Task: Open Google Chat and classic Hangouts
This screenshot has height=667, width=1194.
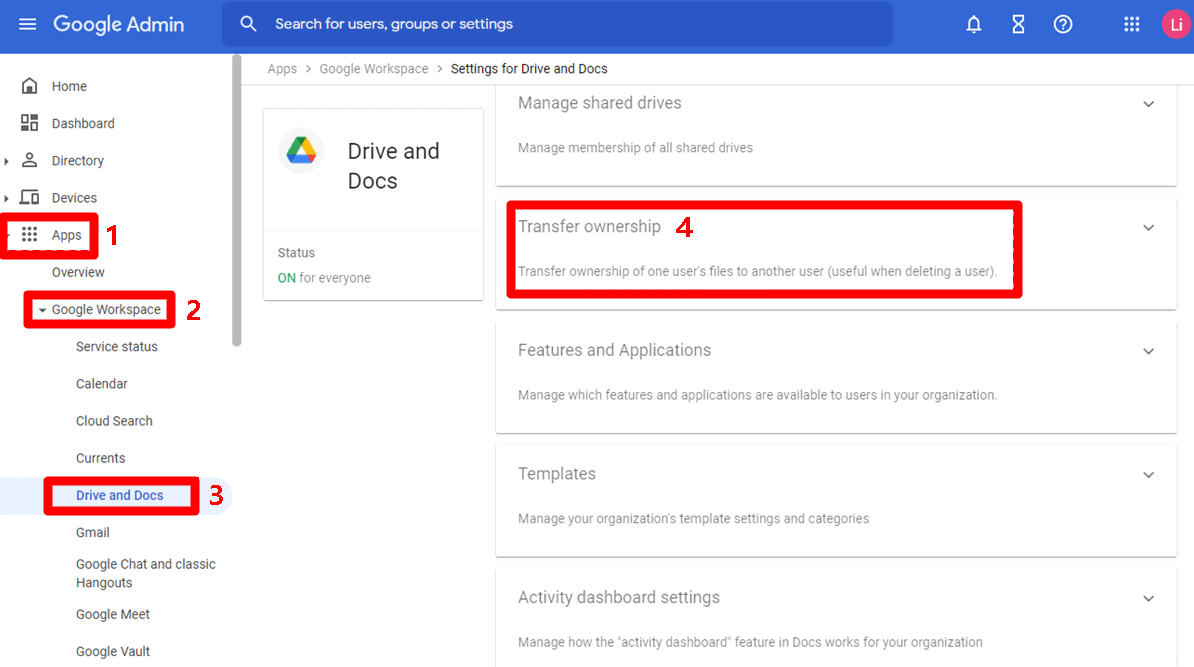Action: coord(145,573)
